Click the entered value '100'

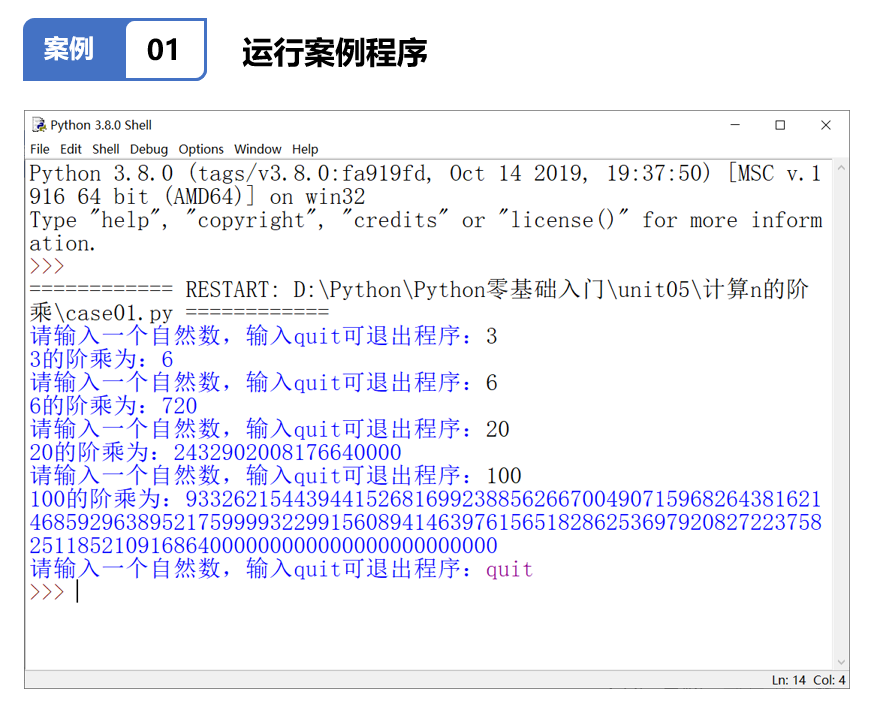click(504, 476)
